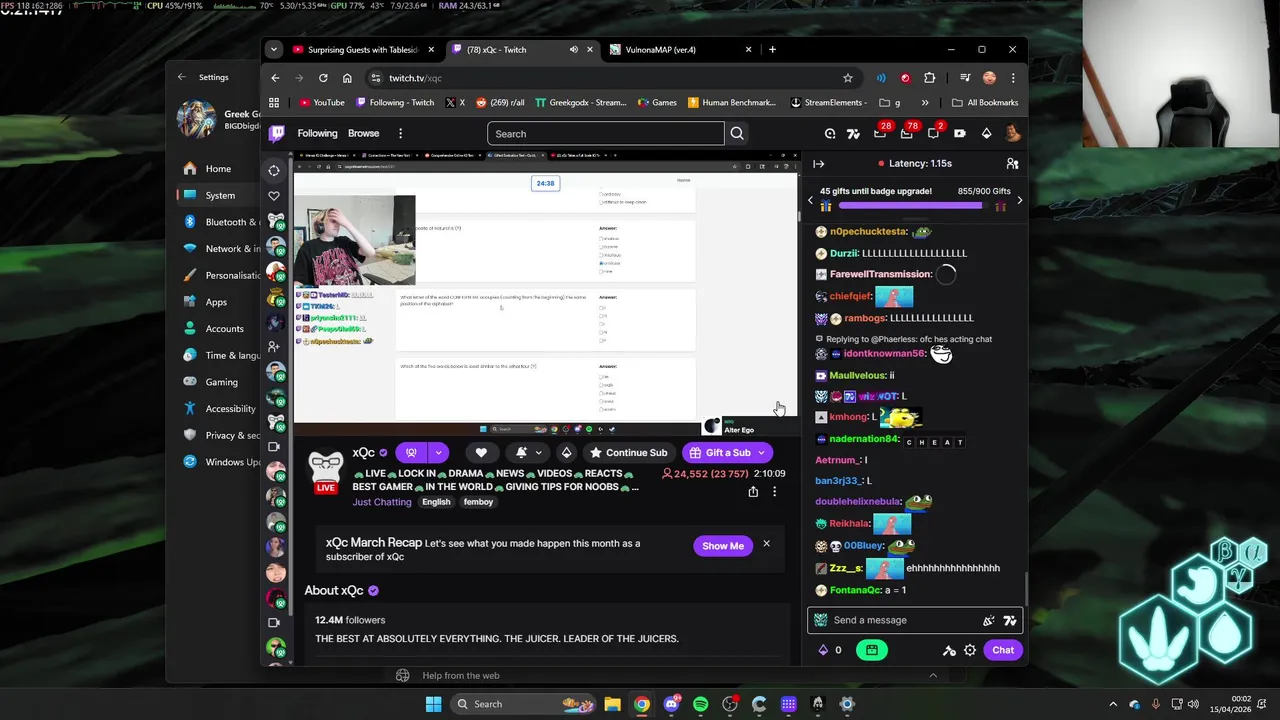The height and width of the screenshot is (720, 1280).
Task: Toggle the purple watch streak button by xQc name
Action: pos(411,453)
